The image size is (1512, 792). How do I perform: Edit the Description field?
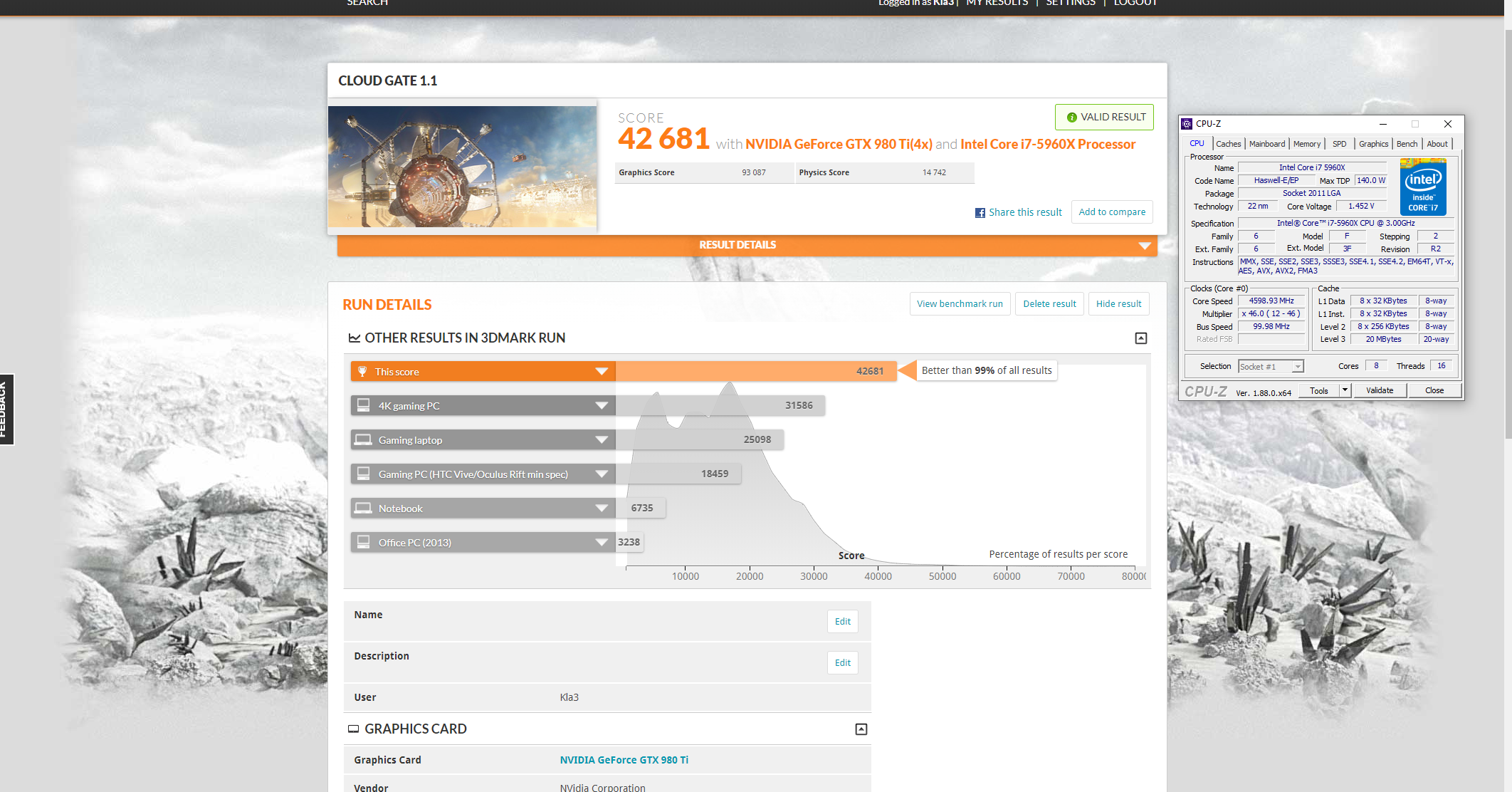(x=843, y=663)
